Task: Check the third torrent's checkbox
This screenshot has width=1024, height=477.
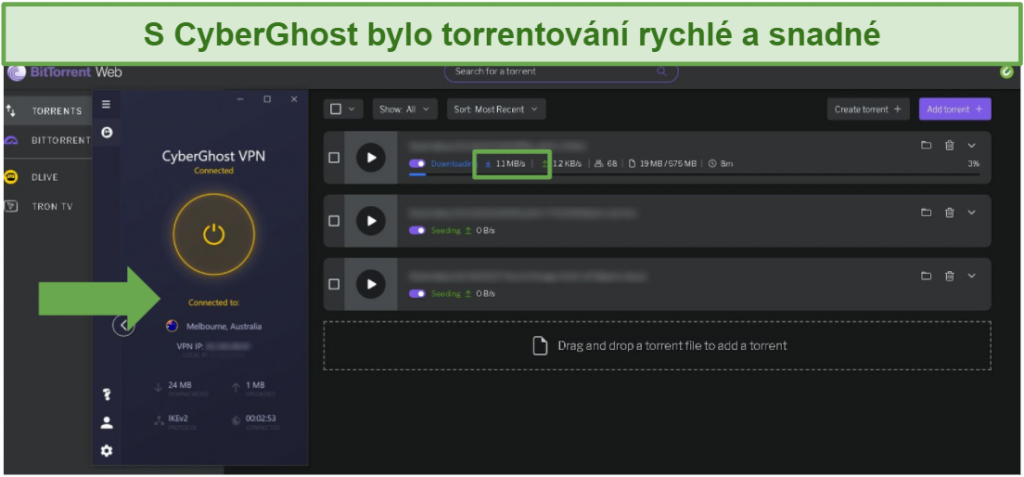Action: coord(334,284)
